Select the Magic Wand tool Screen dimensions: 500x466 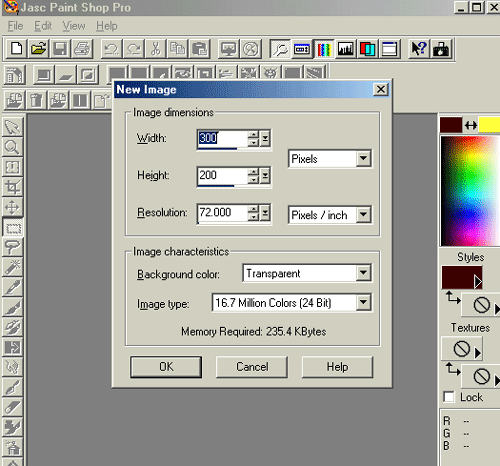[12, 267]
